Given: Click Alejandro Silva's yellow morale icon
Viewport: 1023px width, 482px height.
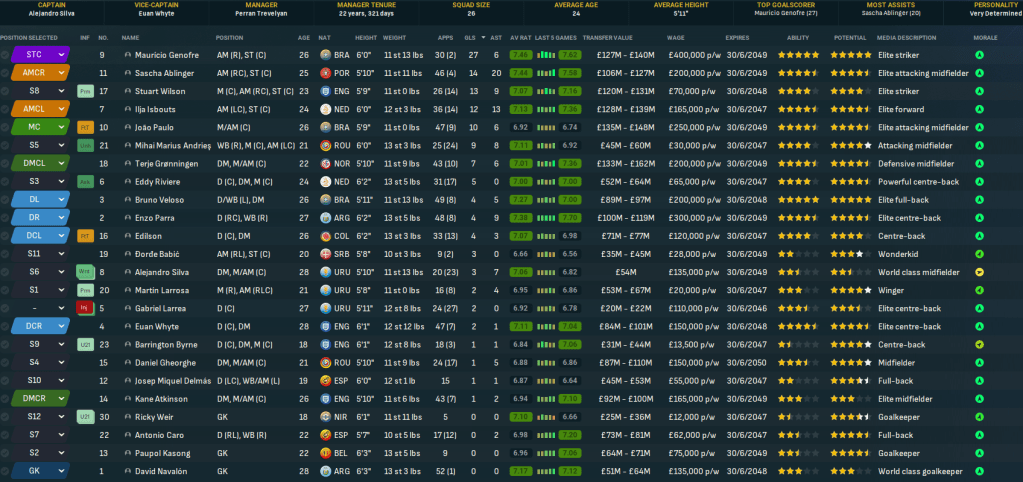Looking at the screenshot, I should [x=978, y=272].
